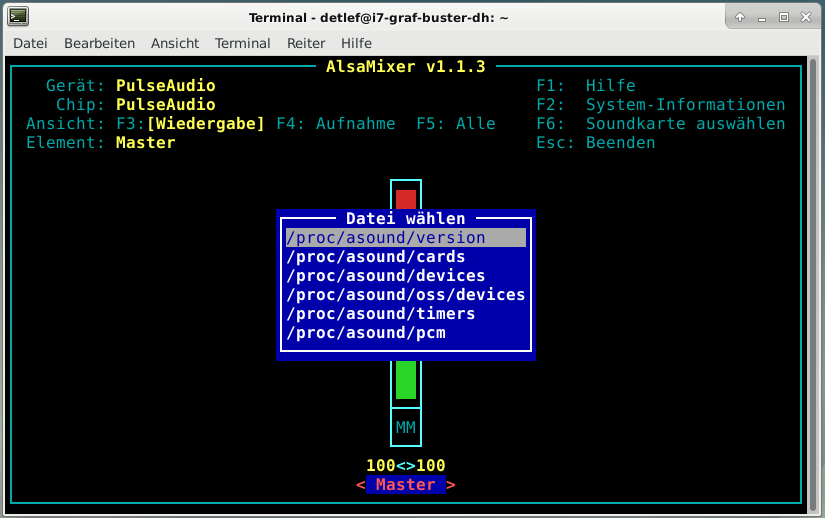Image resolution: width=825 pixels, height=518 pixels.
Task: Click the 100<>100 volume value
Action: (406, 465)
